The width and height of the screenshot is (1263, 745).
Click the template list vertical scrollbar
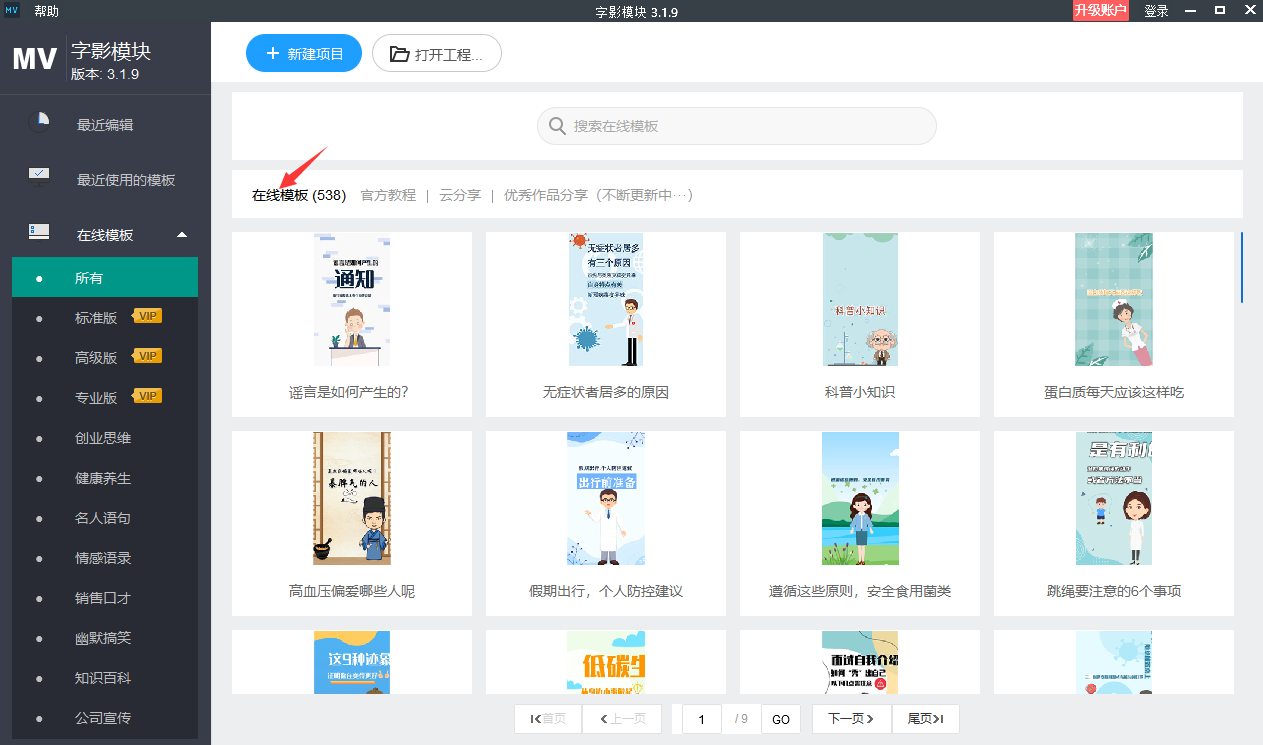1242,267
